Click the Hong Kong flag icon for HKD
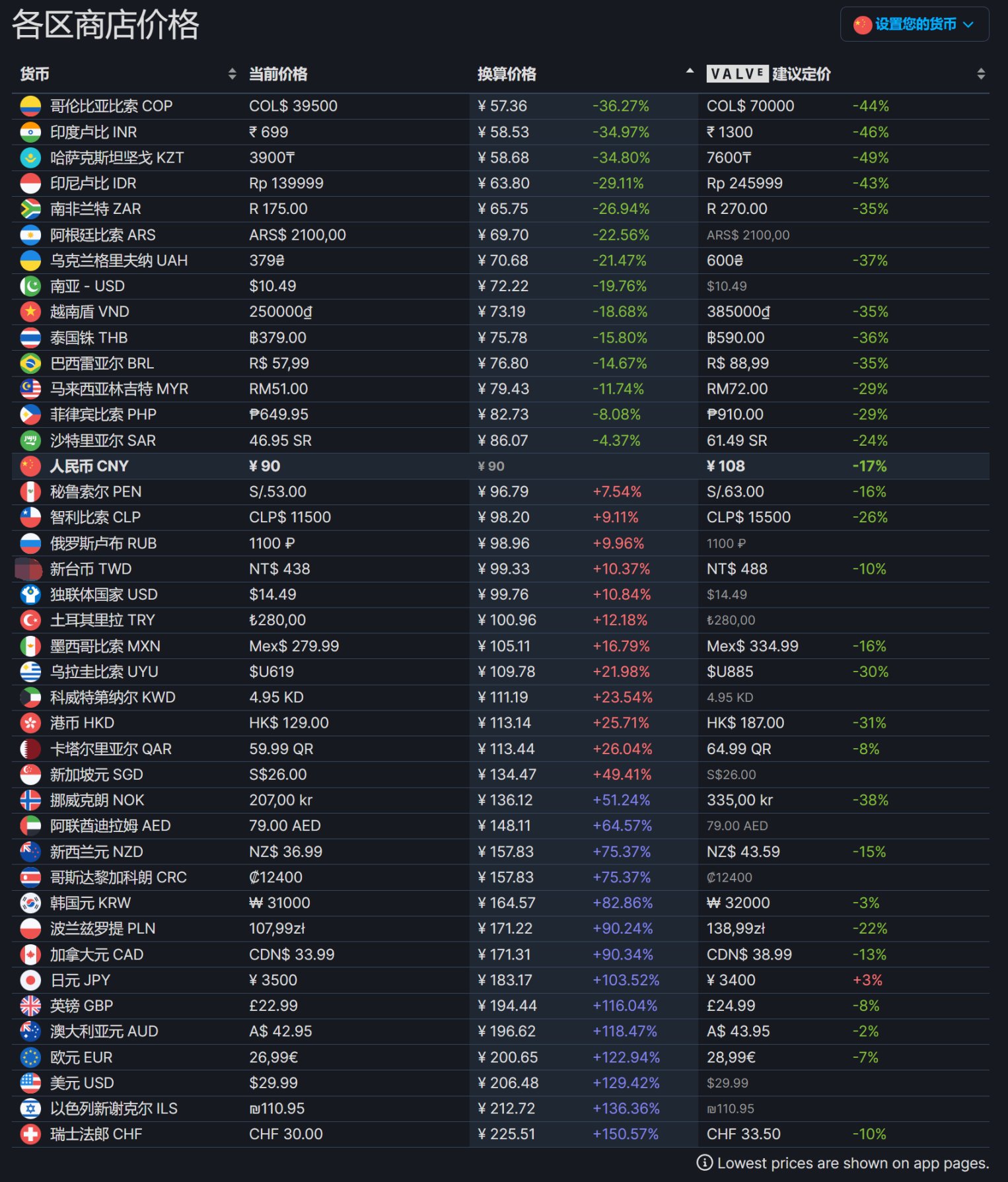 coord(30,723)
